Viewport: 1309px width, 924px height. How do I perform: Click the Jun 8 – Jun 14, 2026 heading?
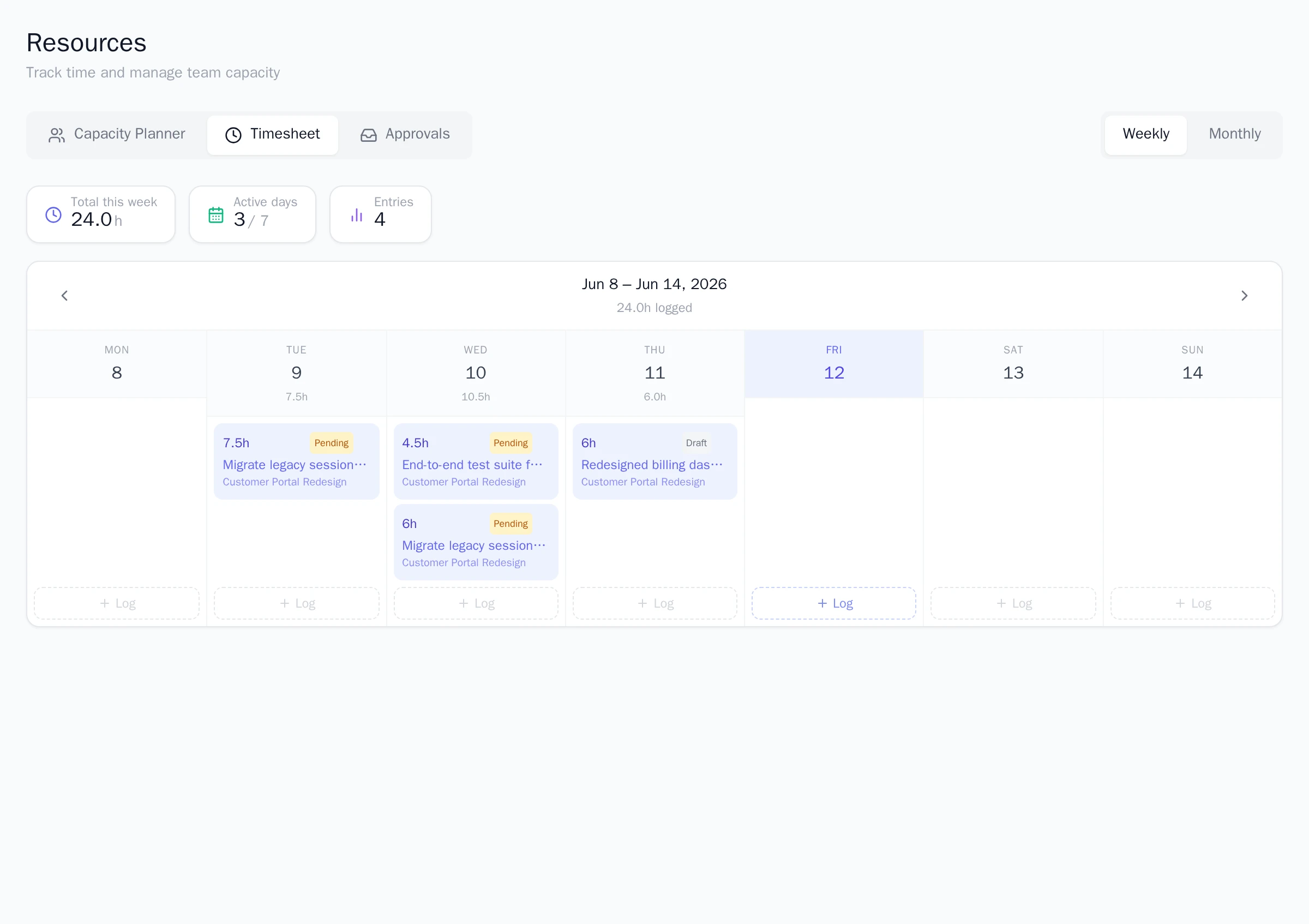click(654, 284)
